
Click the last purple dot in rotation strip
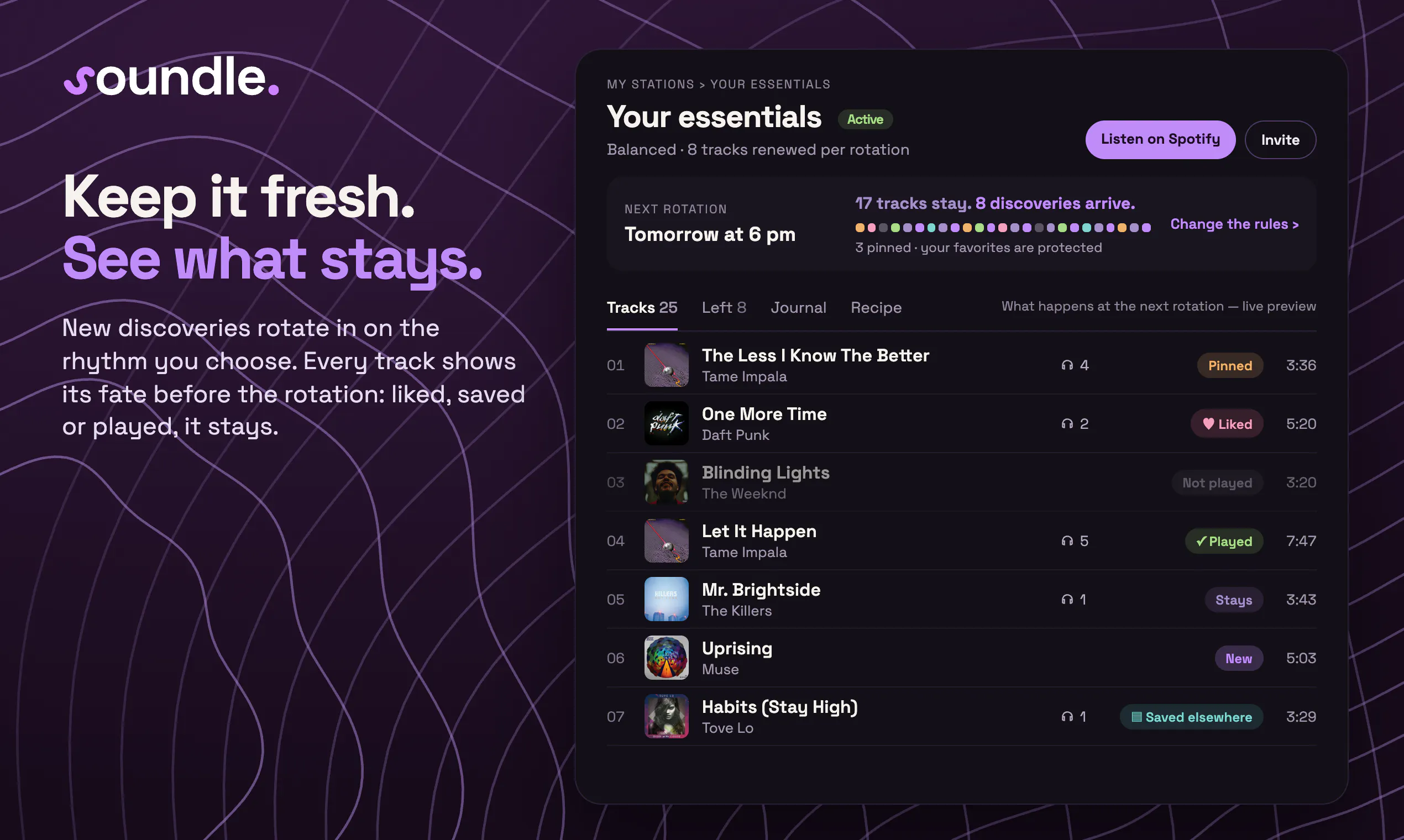[1146, 228]
